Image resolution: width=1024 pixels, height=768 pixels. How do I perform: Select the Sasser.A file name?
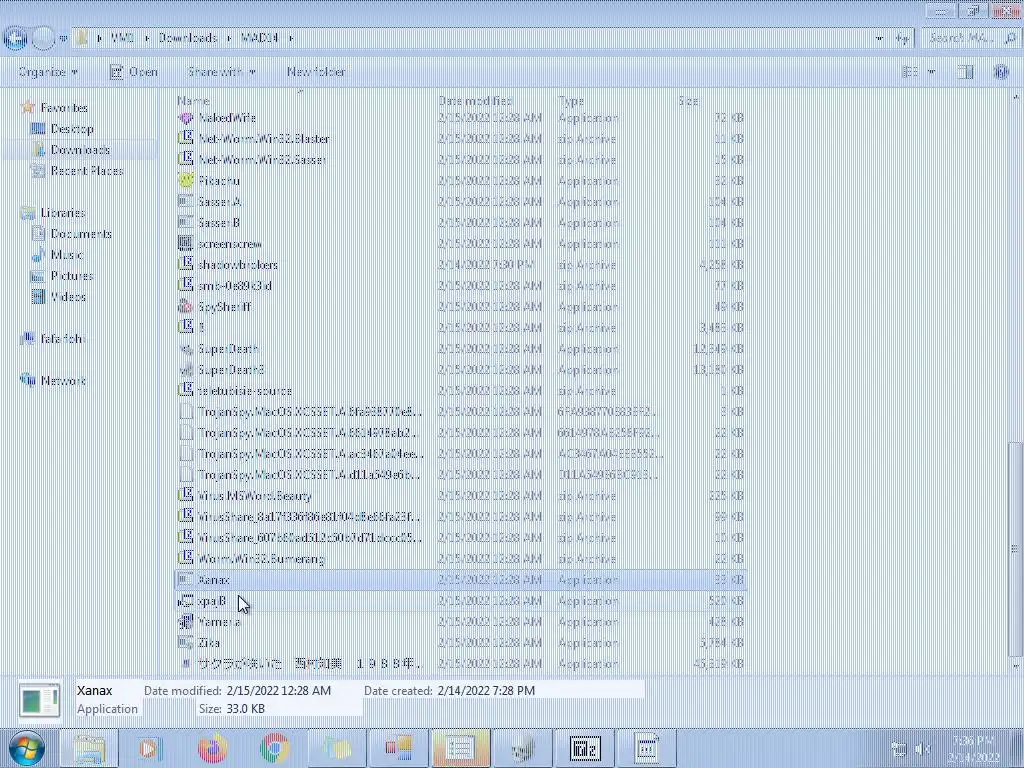tap(219, 202)
